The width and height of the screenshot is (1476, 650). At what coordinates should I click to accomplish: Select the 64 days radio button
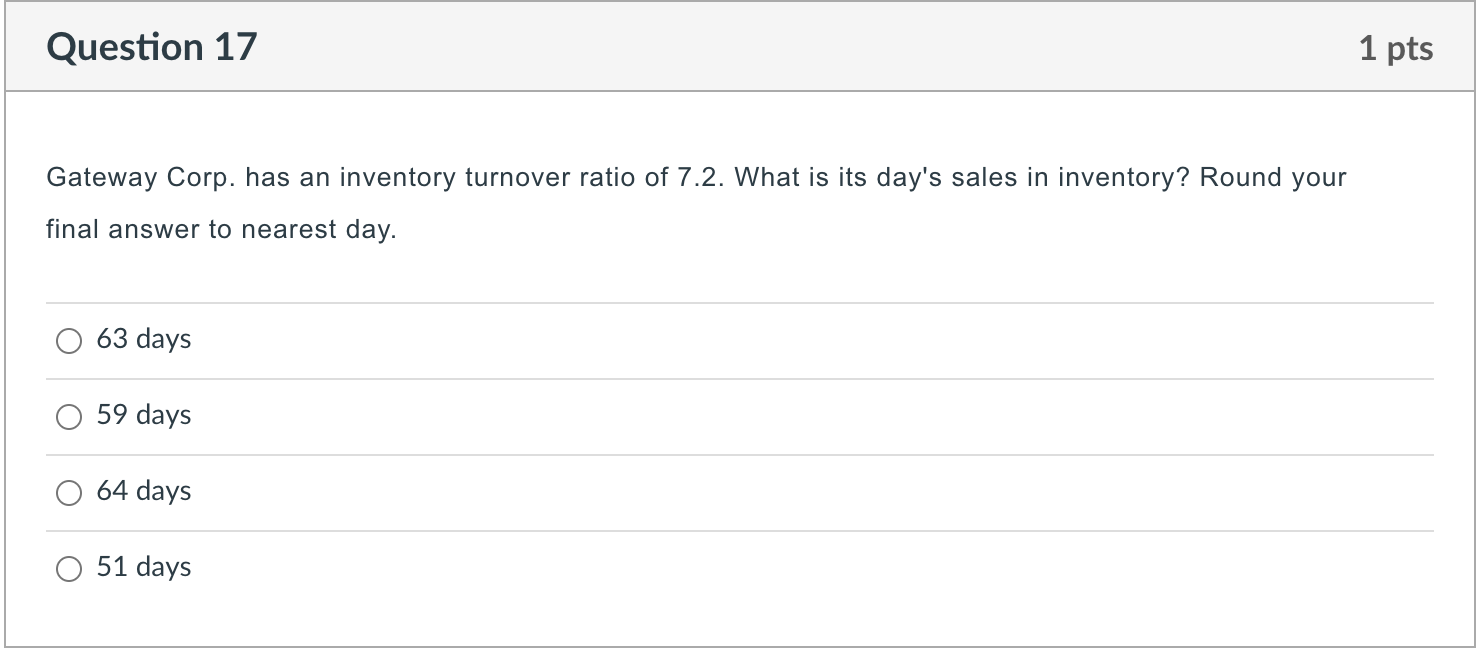tap(69, 493)
